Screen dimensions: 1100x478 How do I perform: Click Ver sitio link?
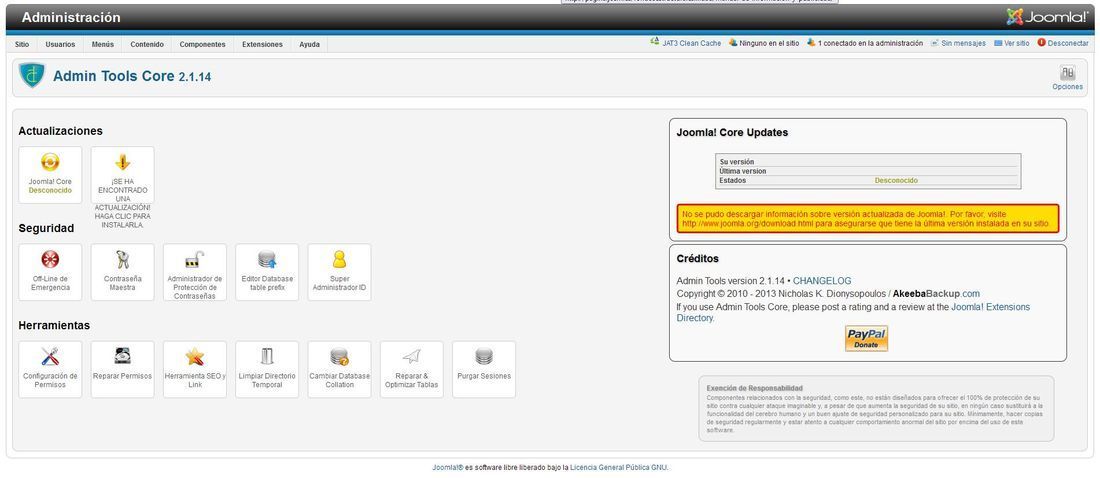(1011, 43)
